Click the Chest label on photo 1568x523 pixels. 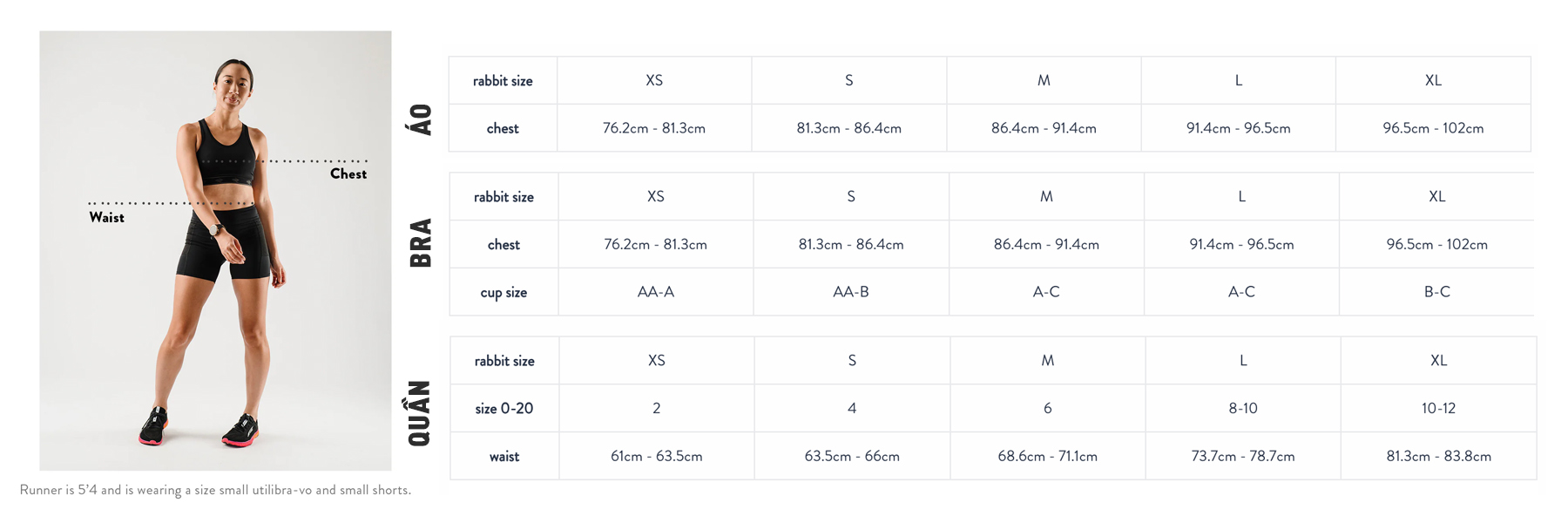348,173
